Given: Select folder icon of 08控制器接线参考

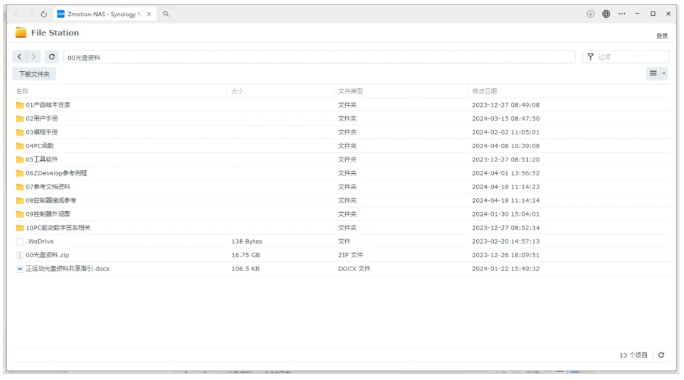Looking at the screenshot, I should (x=20, y=200).
